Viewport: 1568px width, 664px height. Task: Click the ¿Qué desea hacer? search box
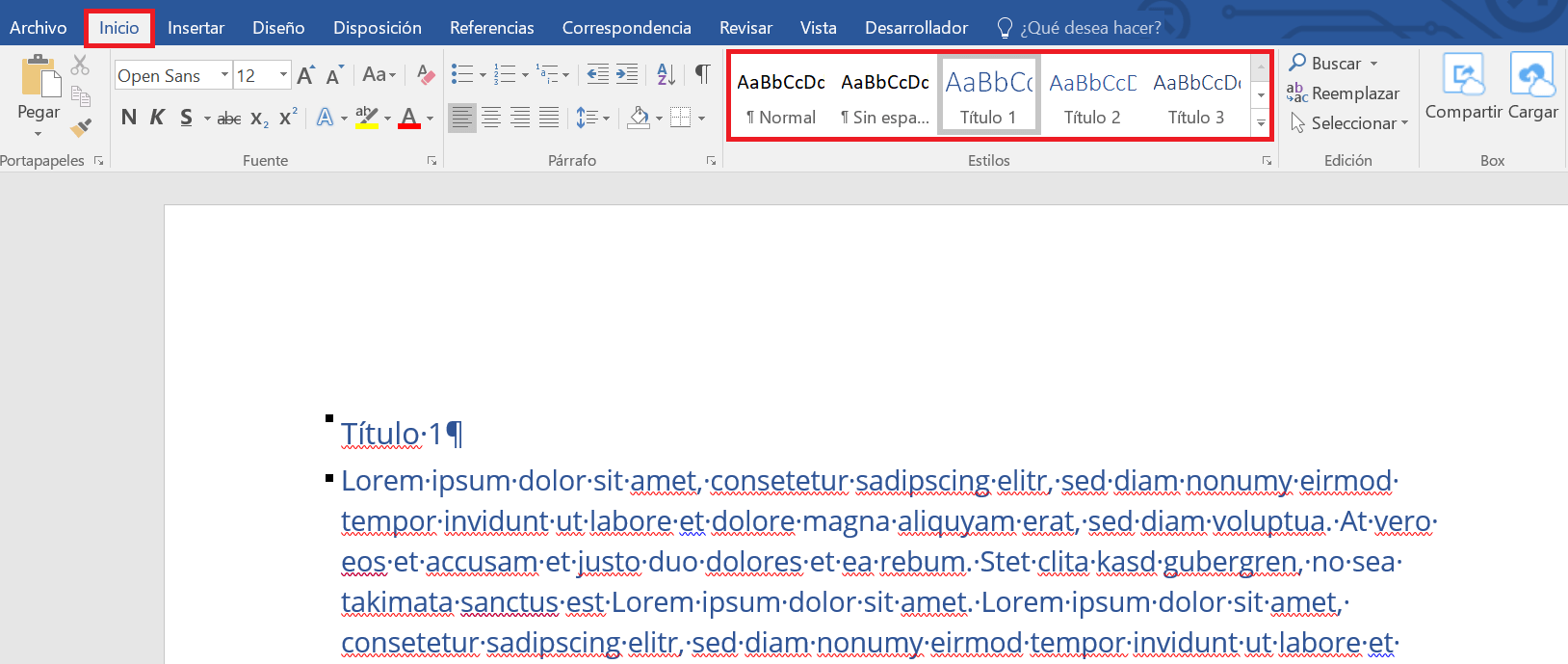coord(1090,28)
